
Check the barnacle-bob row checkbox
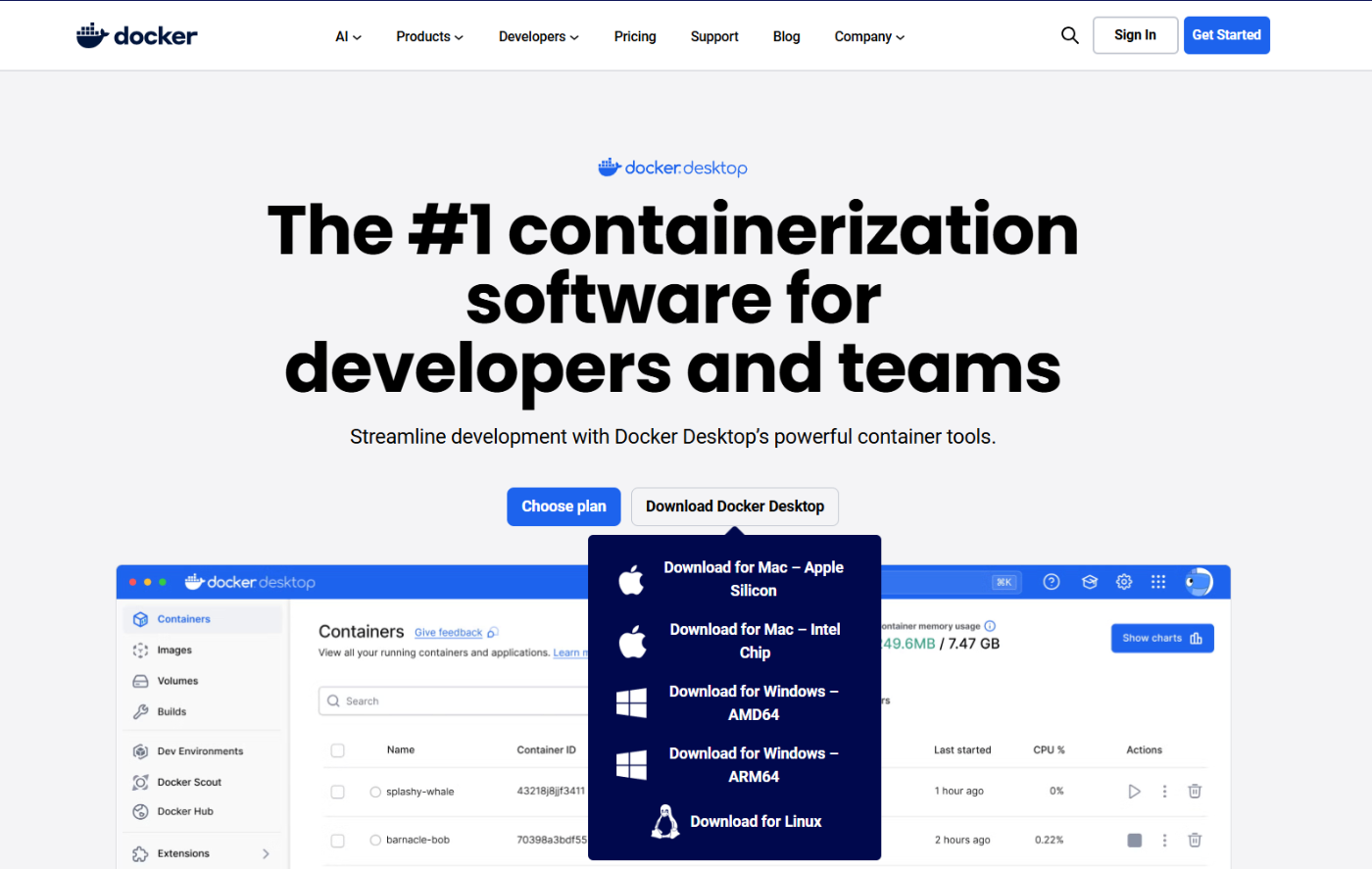pos(337,841)
